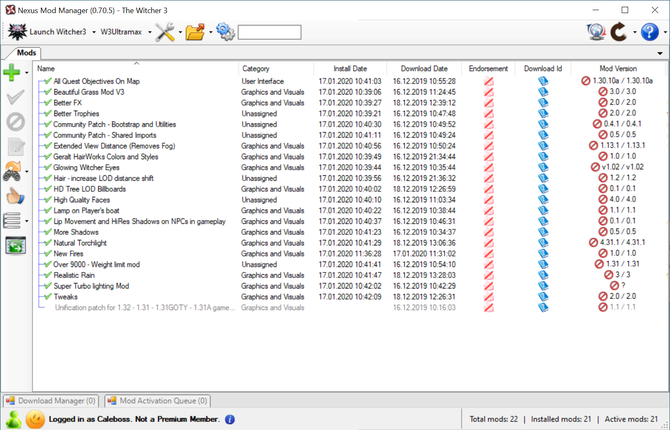Click Download Id icon for Tweaks row

[x=543, y=297]
